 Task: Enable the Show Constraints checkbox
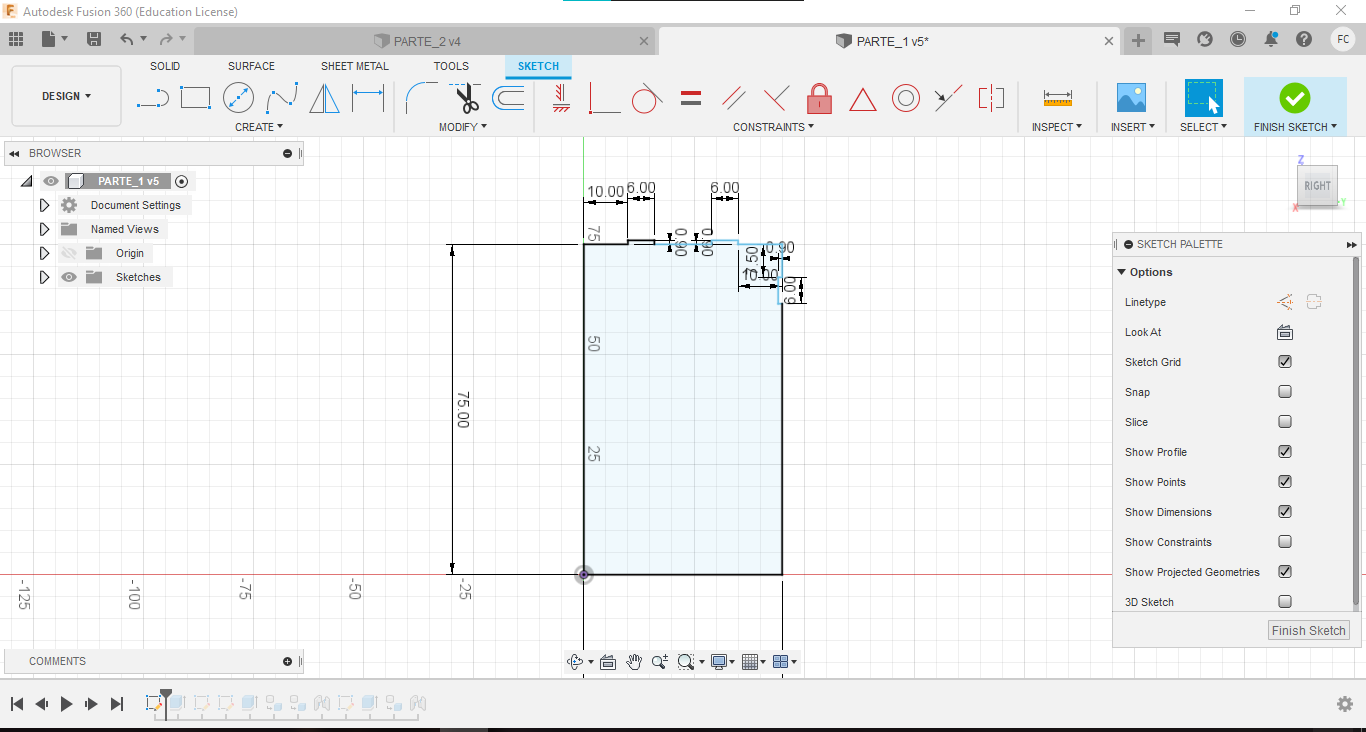point(1285,542)
